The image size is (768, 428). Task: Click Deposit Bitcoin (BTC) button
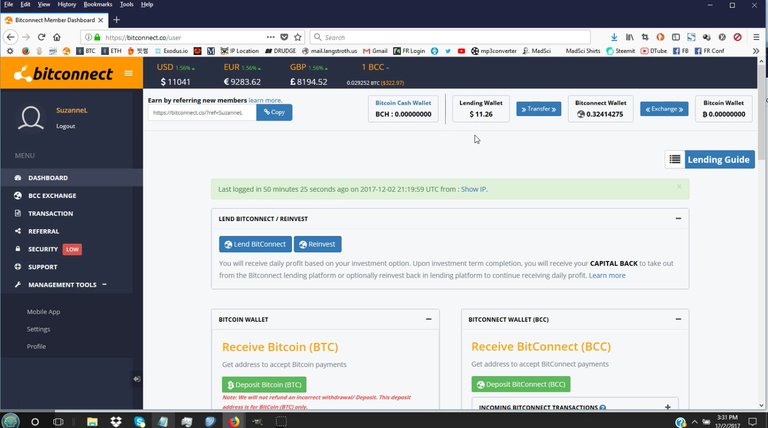click(x=264, y=384)
